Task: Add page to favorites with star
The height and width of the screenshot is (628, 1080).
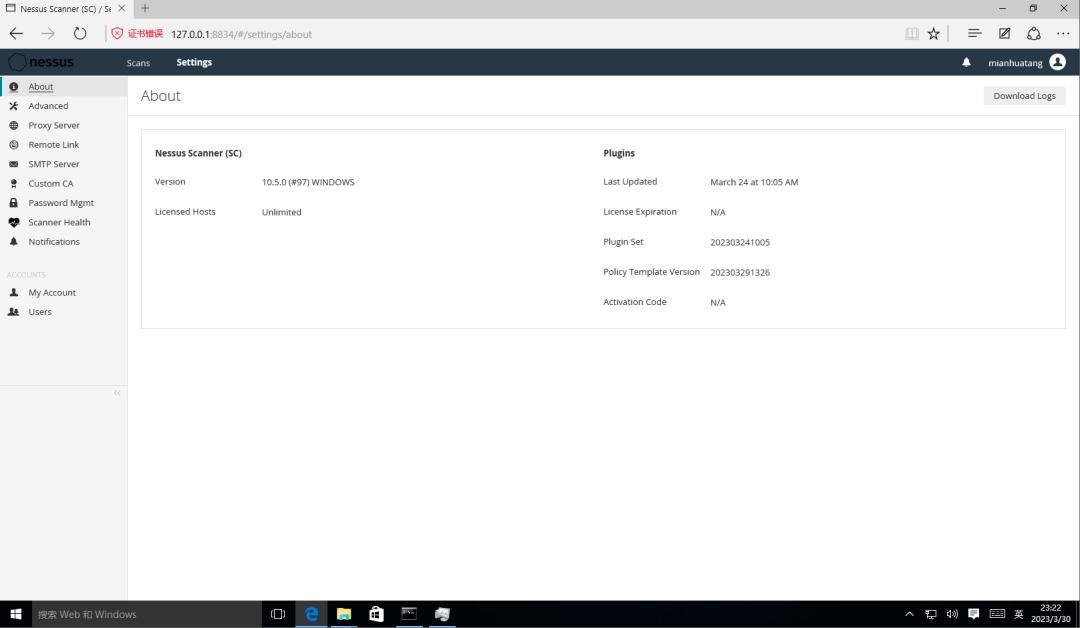Action: [933, 34]
